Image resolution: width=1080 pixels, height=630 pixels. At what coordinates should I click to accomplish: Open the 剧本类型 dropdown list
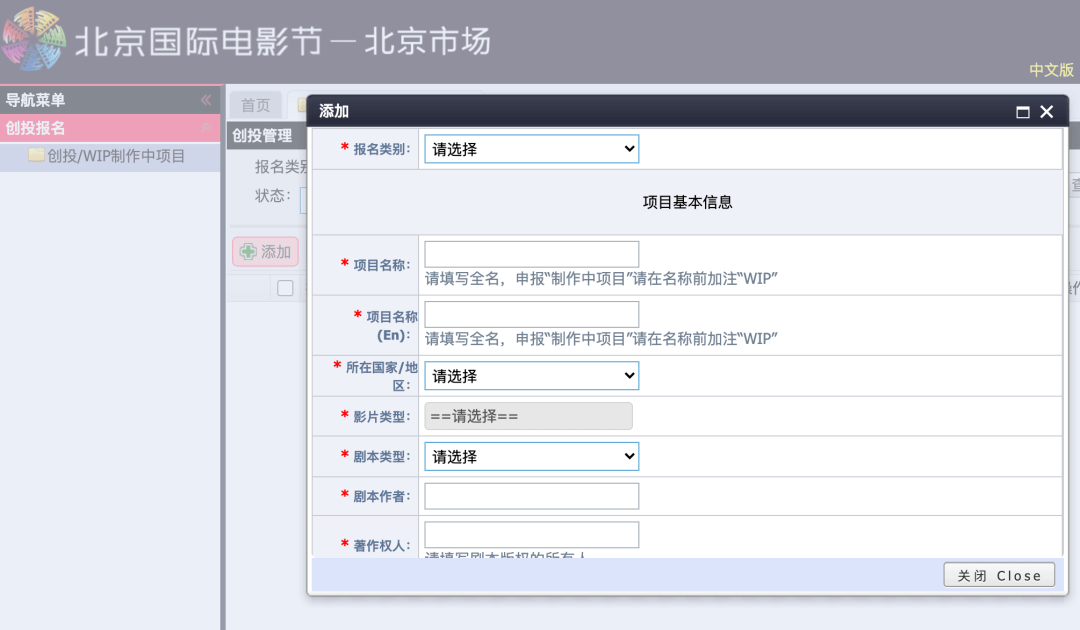[x=531, y=457]
